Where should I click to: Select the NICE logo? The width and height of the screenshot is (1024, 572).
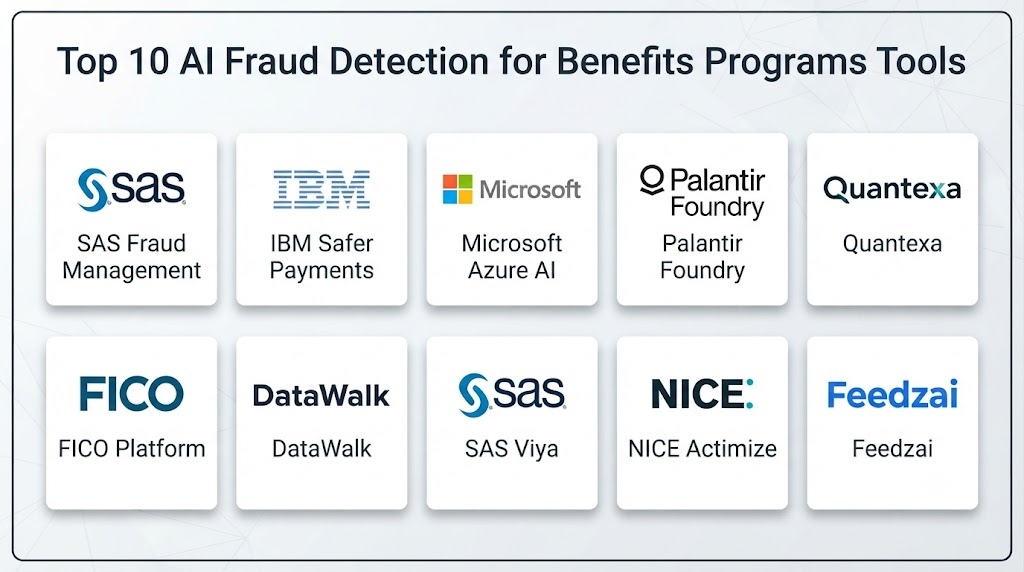pos(702,394)
